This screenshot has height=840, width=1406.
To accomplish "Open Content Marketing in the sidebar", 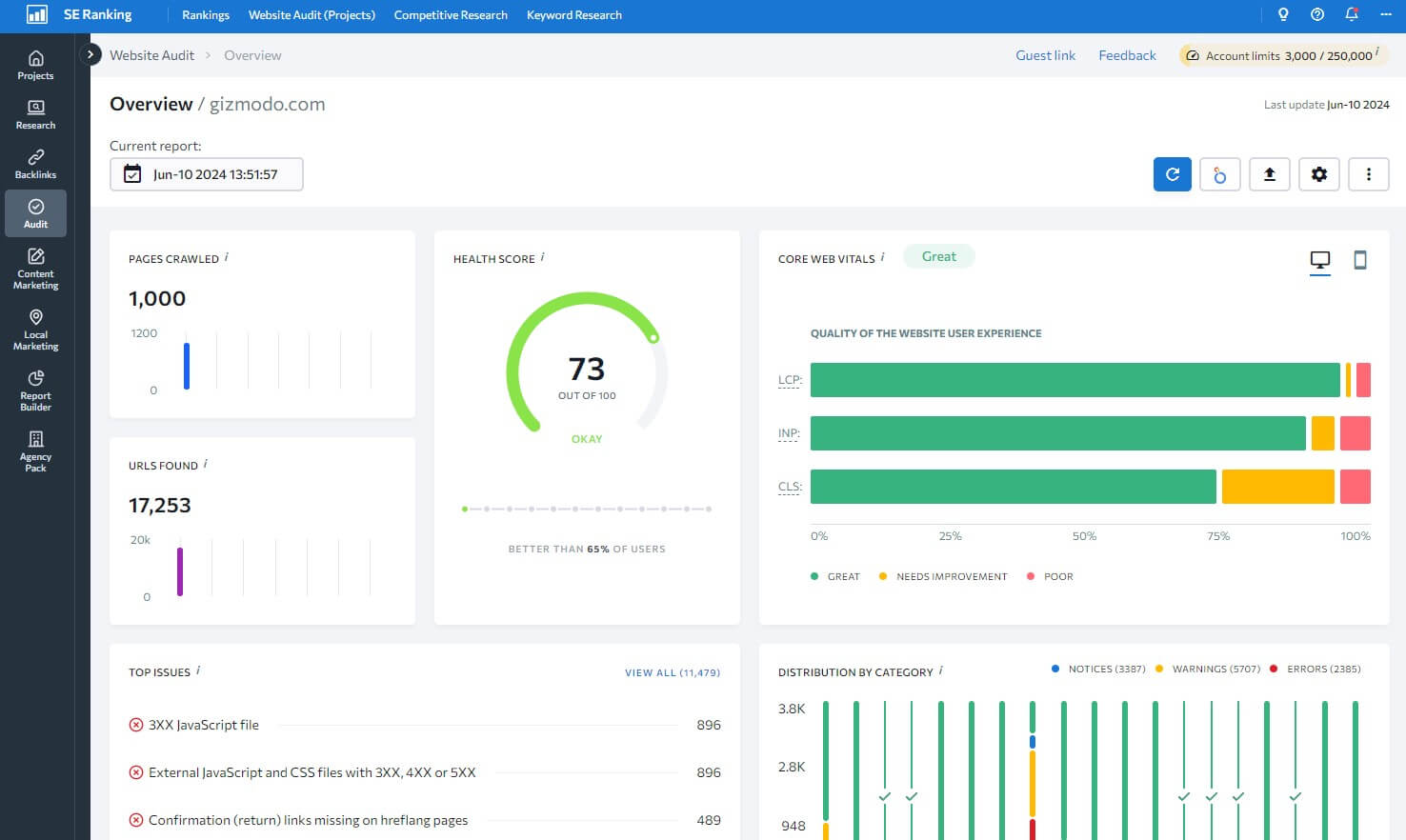I will [35, 270].
